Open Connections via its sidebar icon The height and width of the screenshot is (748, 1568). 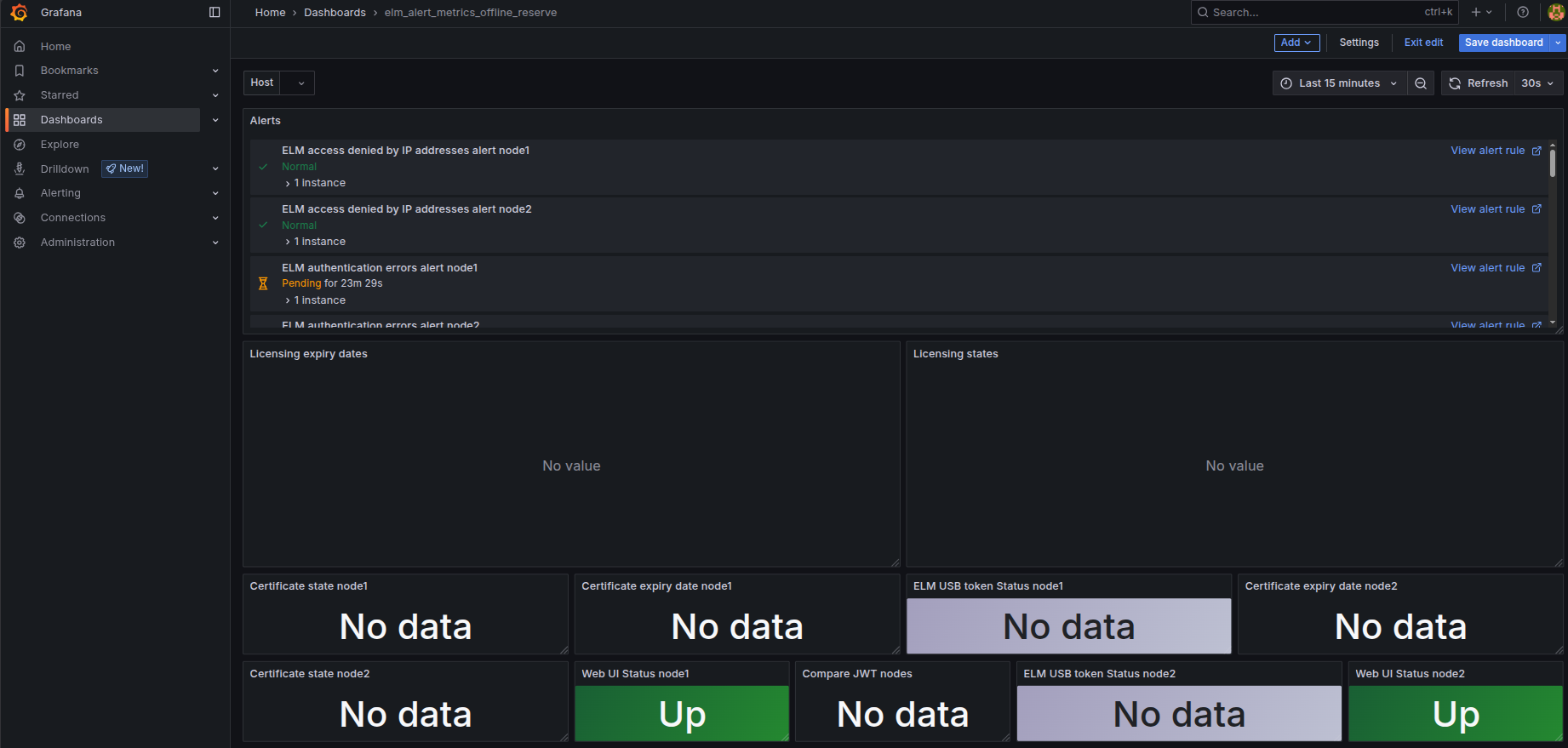pos(20,218)
